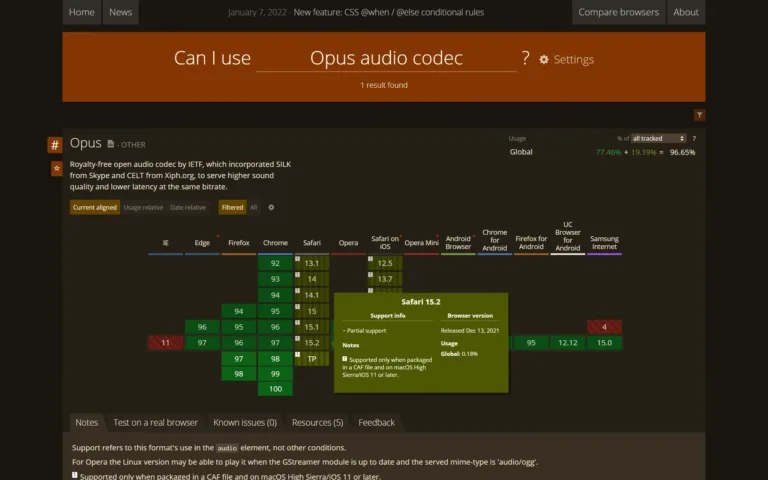The width and height of the screenshot is (768, 480).
Task: Open CSS @when / @else news link
Action: (x=388, y=12)
